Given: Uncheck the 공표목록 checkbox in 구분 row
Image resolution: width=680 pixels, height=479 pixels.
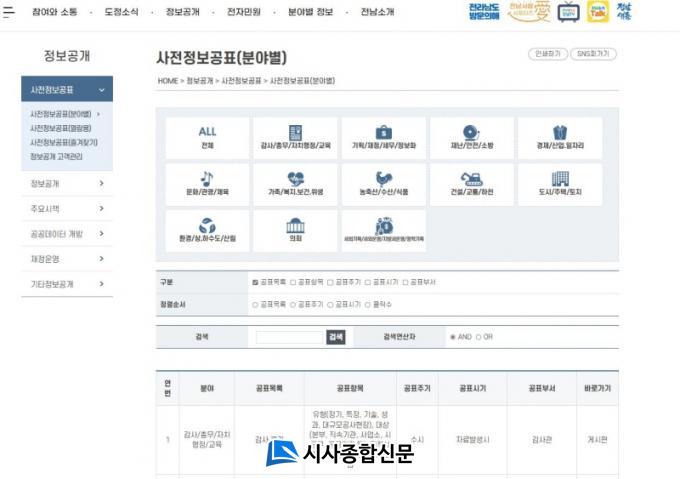Looking at the screenshot, I should coord(256,283).
